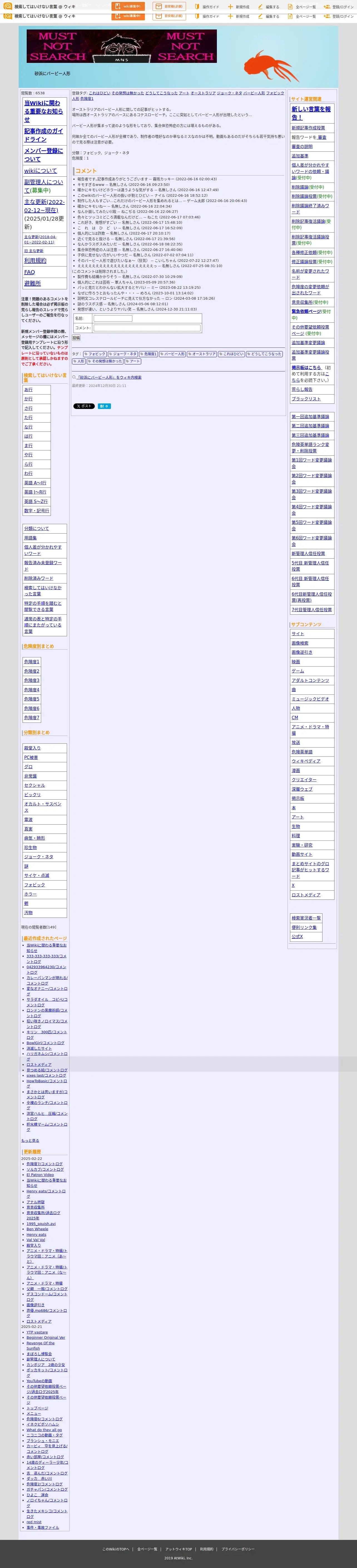The image size is (357, 1568).
Task: Open 便利リンク集 in right sidebar
Action: pyautogui.click(x=304, y=927)
